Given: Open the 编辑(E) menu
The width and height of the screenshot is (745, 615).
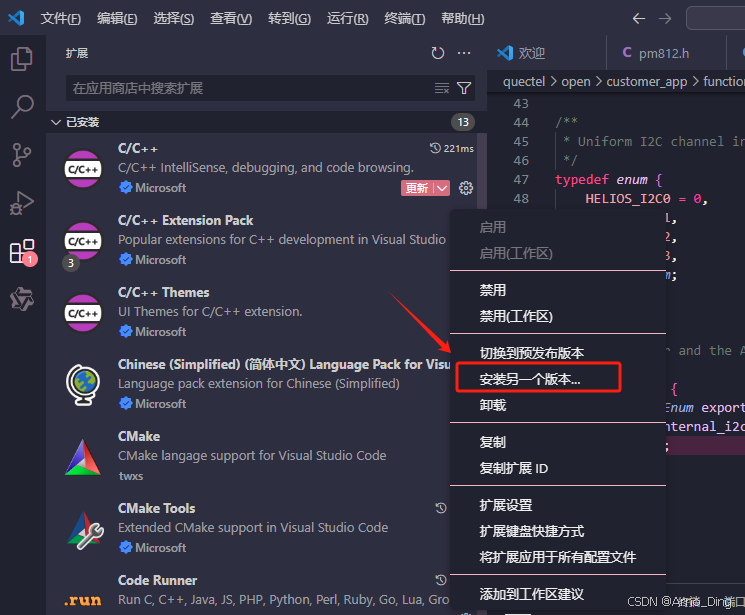Looking at the screenshot, I should click(117, 19).
